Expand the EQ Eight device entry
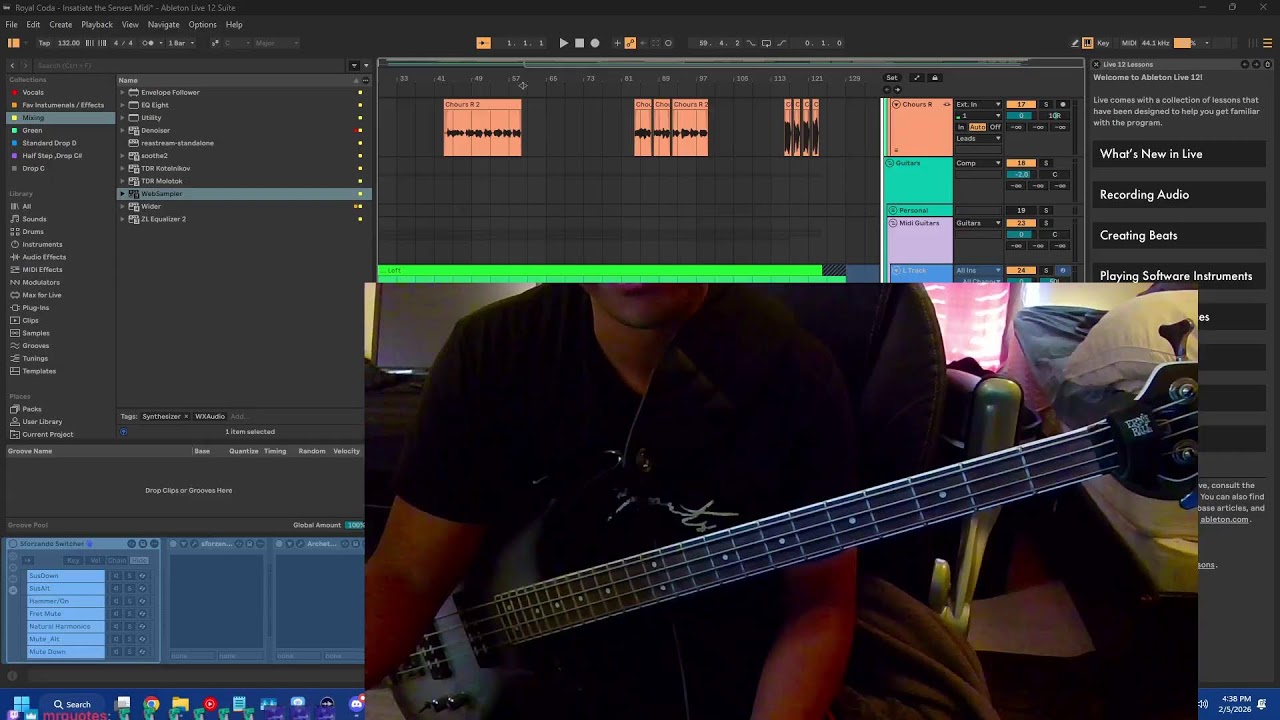This screenshot has height=720, width=1280. click(x=123, y=105)
